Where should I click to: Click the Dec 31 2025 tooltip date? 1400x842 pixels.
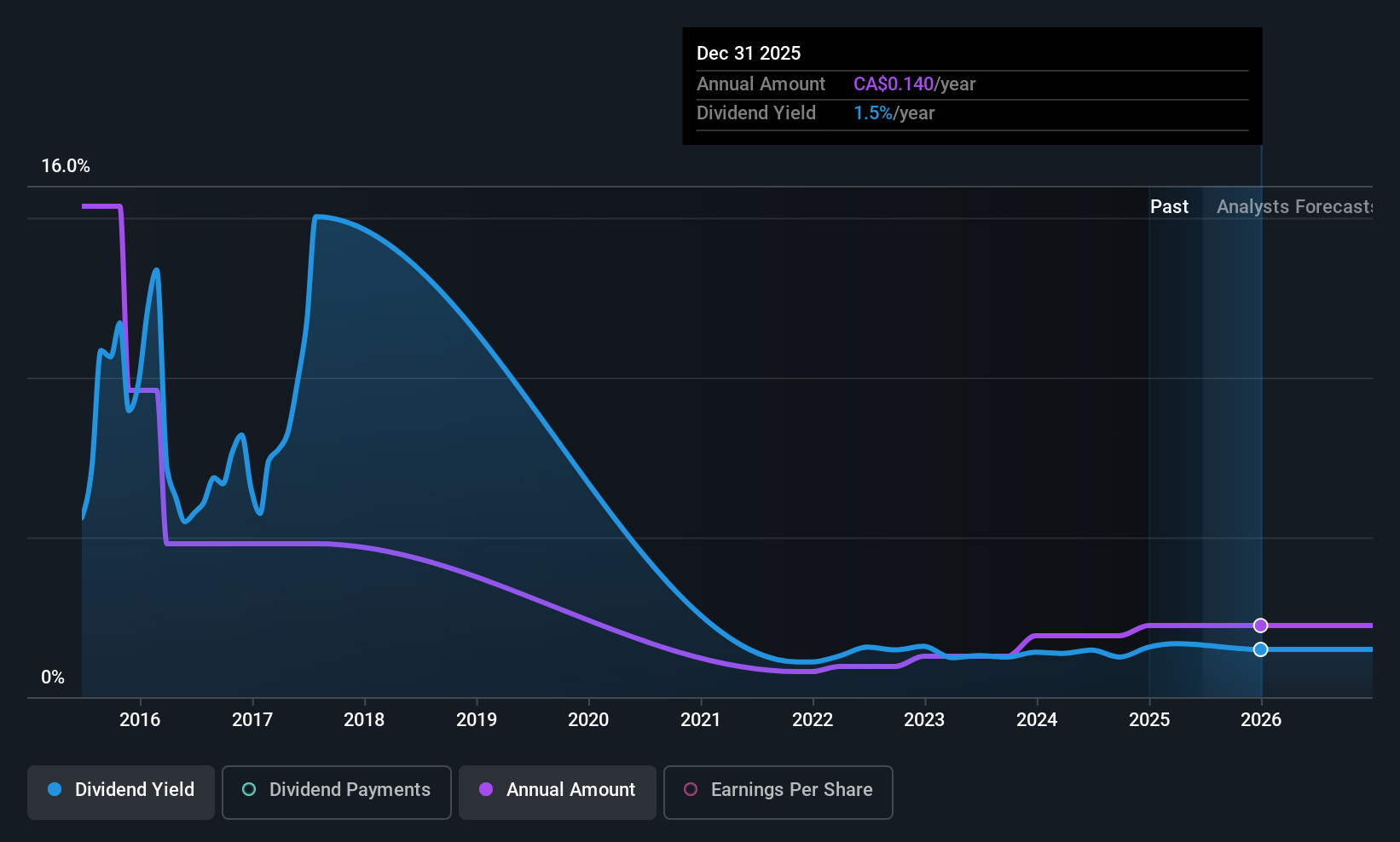tap(749, 53)
